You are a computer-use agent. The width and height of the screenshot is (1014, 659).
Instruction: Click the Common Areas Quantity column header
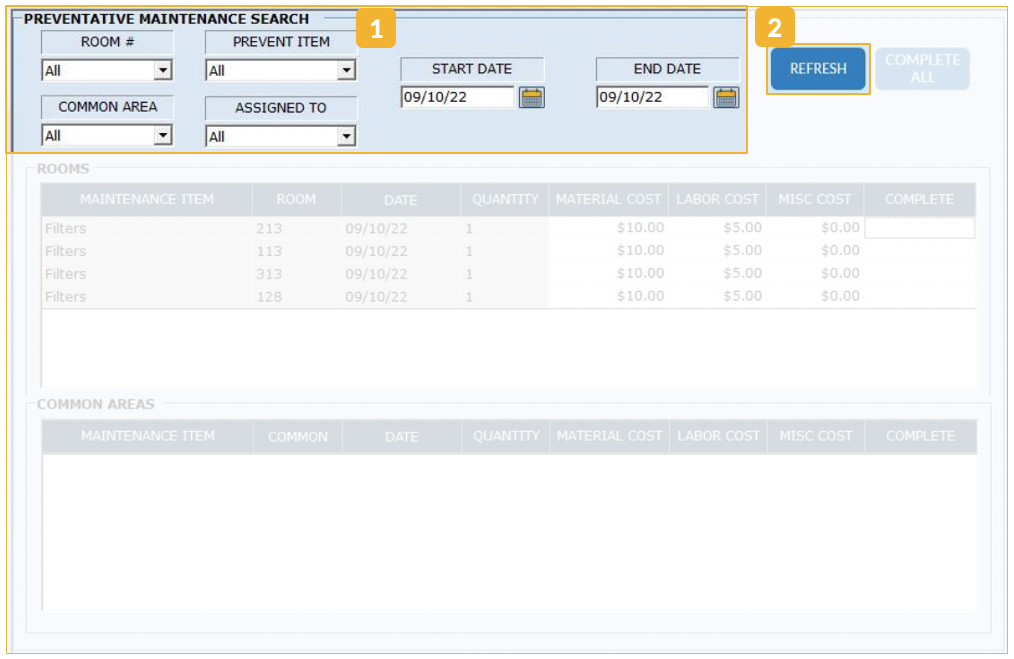tap(506, 436)
